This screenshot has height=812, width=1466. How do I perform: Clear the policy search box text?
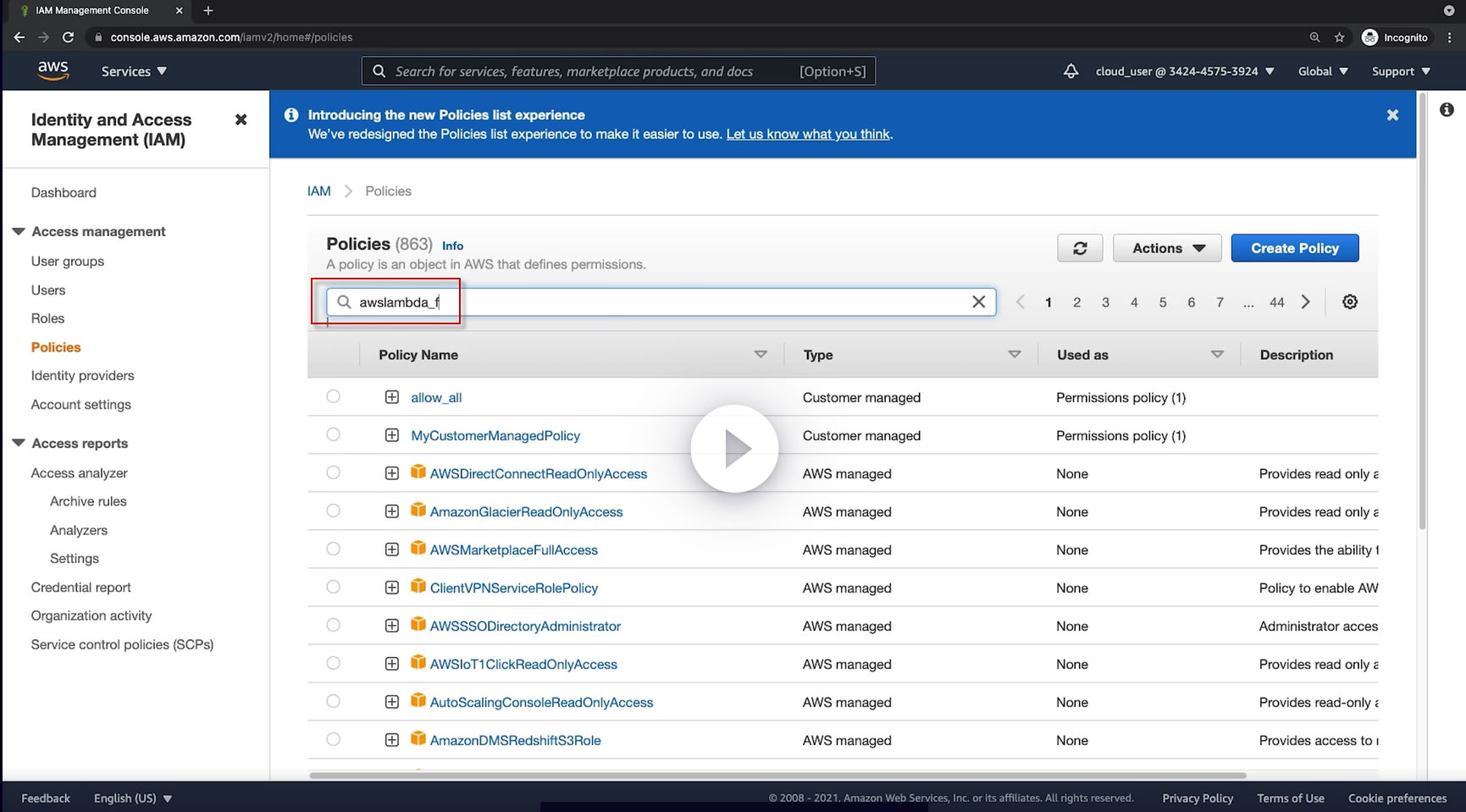coord(978,302)
